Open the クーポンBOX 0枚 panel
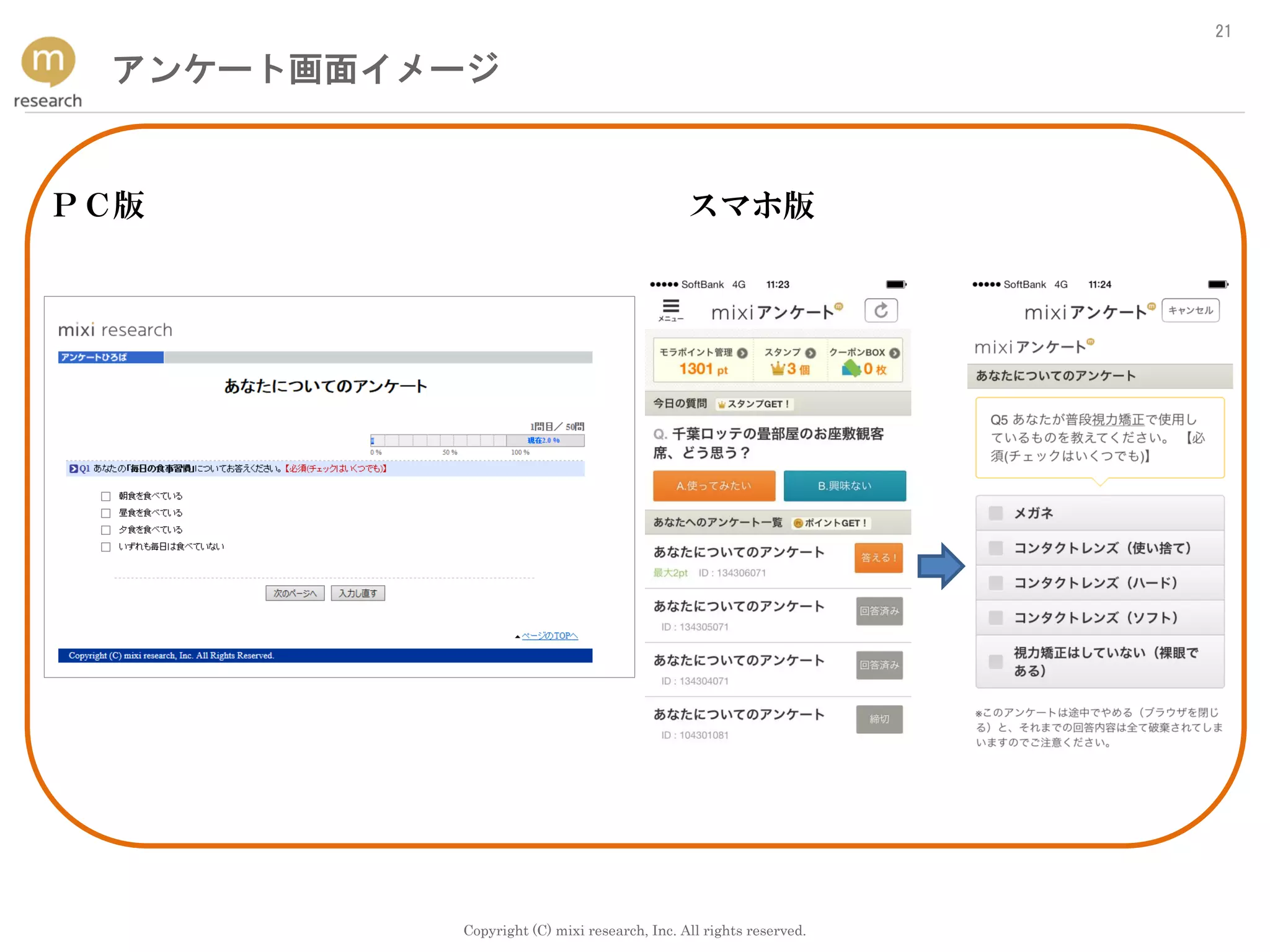Image resolution: width=1270 pixels, height=952 pixels. 865,361
